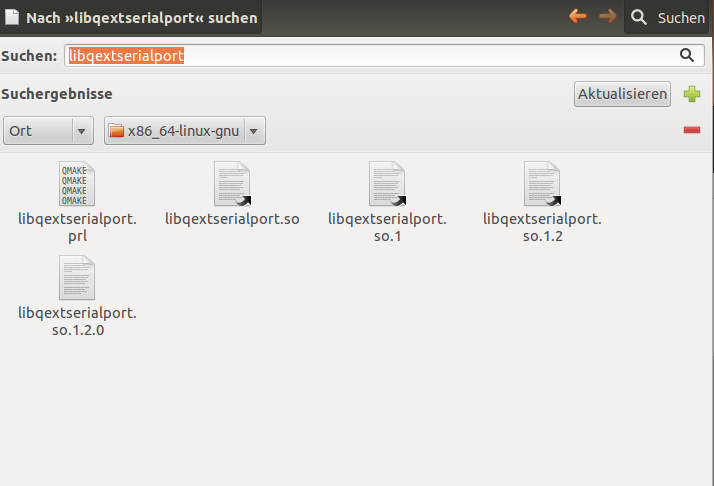Click the libqextserialport.so.1.2.0 name label

77,321
